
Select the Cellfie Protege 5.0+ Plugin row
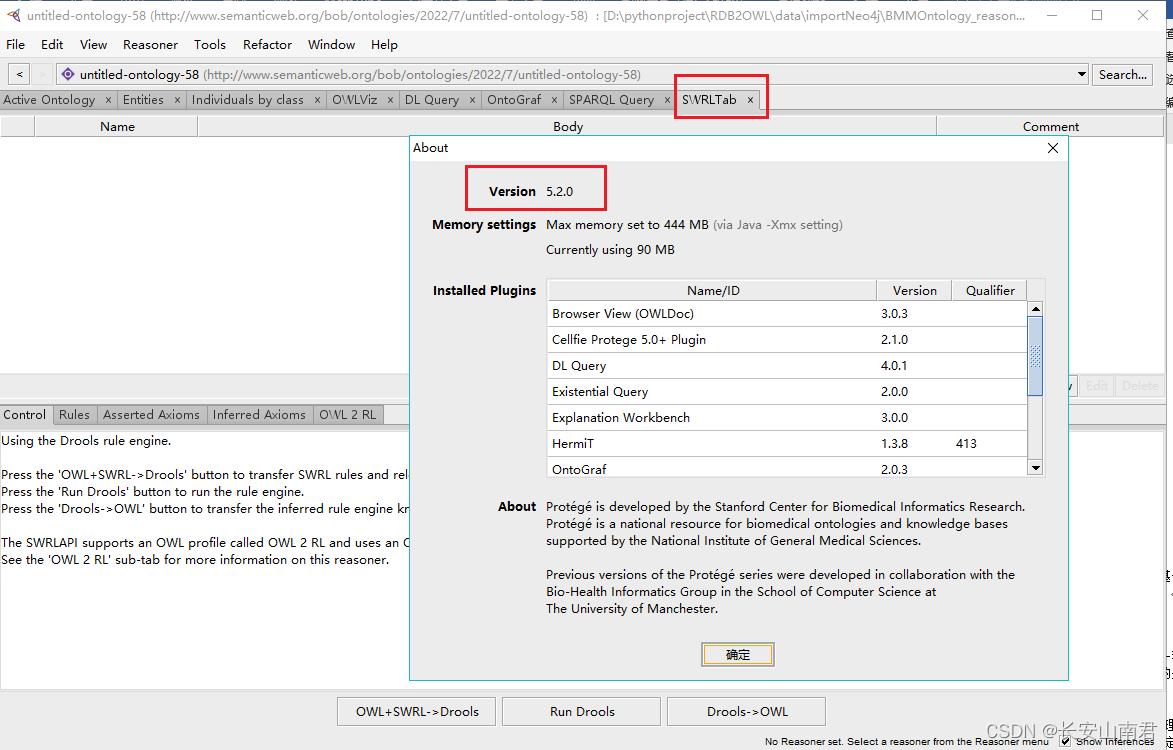coord(788,339)
